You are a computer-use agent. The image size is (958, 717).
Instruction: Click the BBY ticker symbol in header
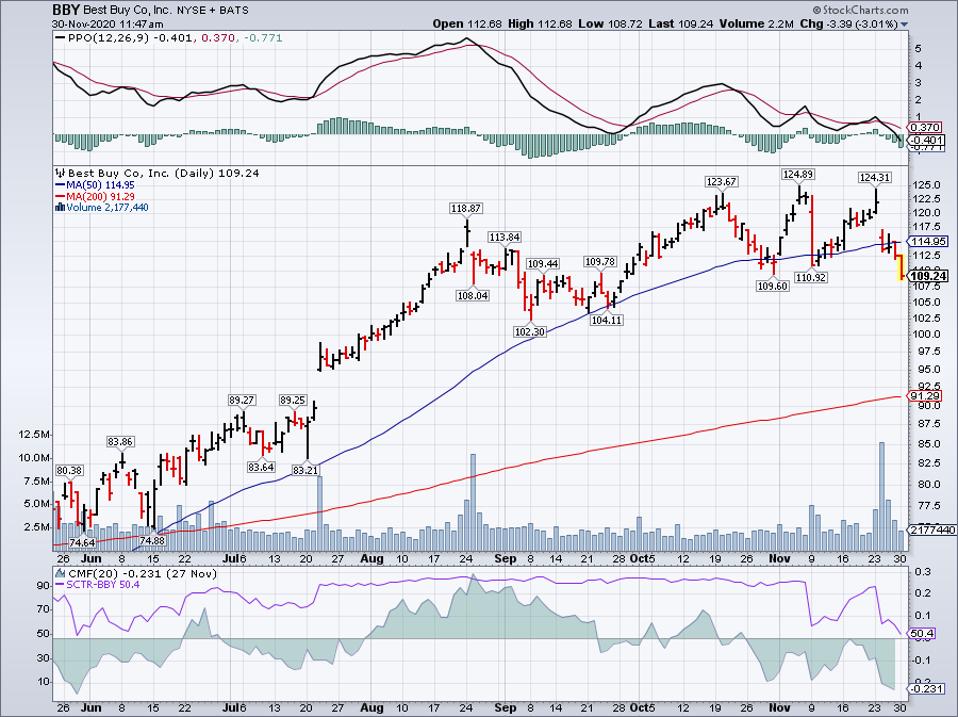click(x=64, y=10)
